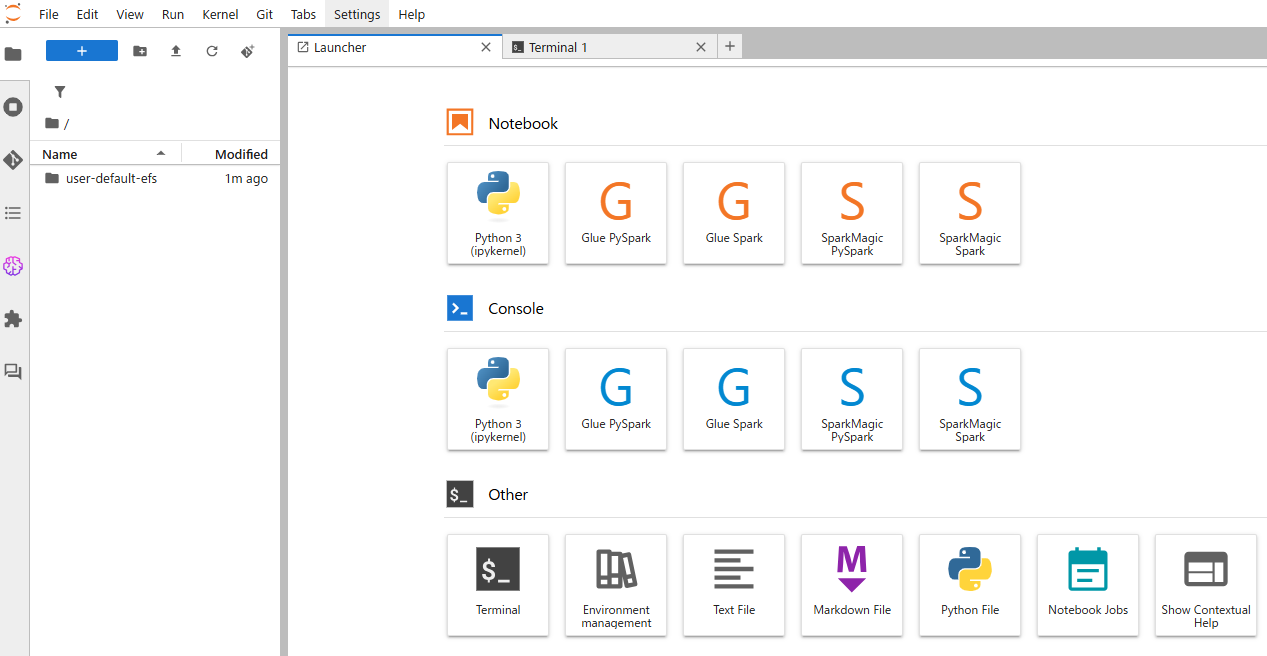Show the Table of Contents panel
This screenshot has height=656, width=1267.
[x=13, y=213]
